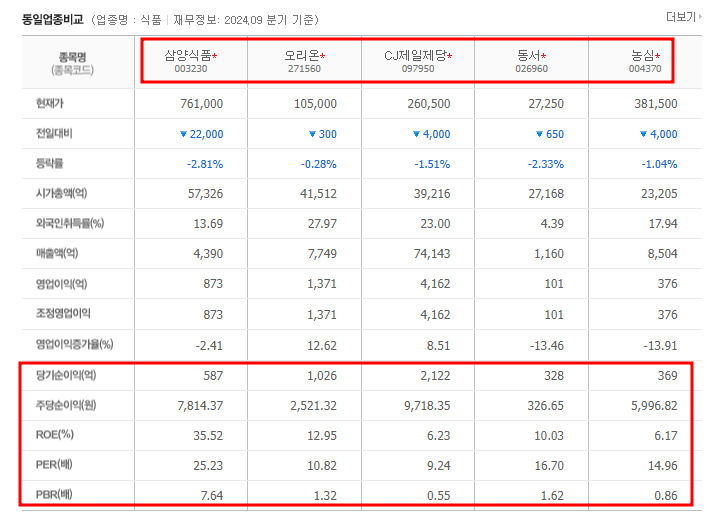Click current price 105,000
This screenshot has height=515, width=707.
pyautogui.click(x=315, y=104)
